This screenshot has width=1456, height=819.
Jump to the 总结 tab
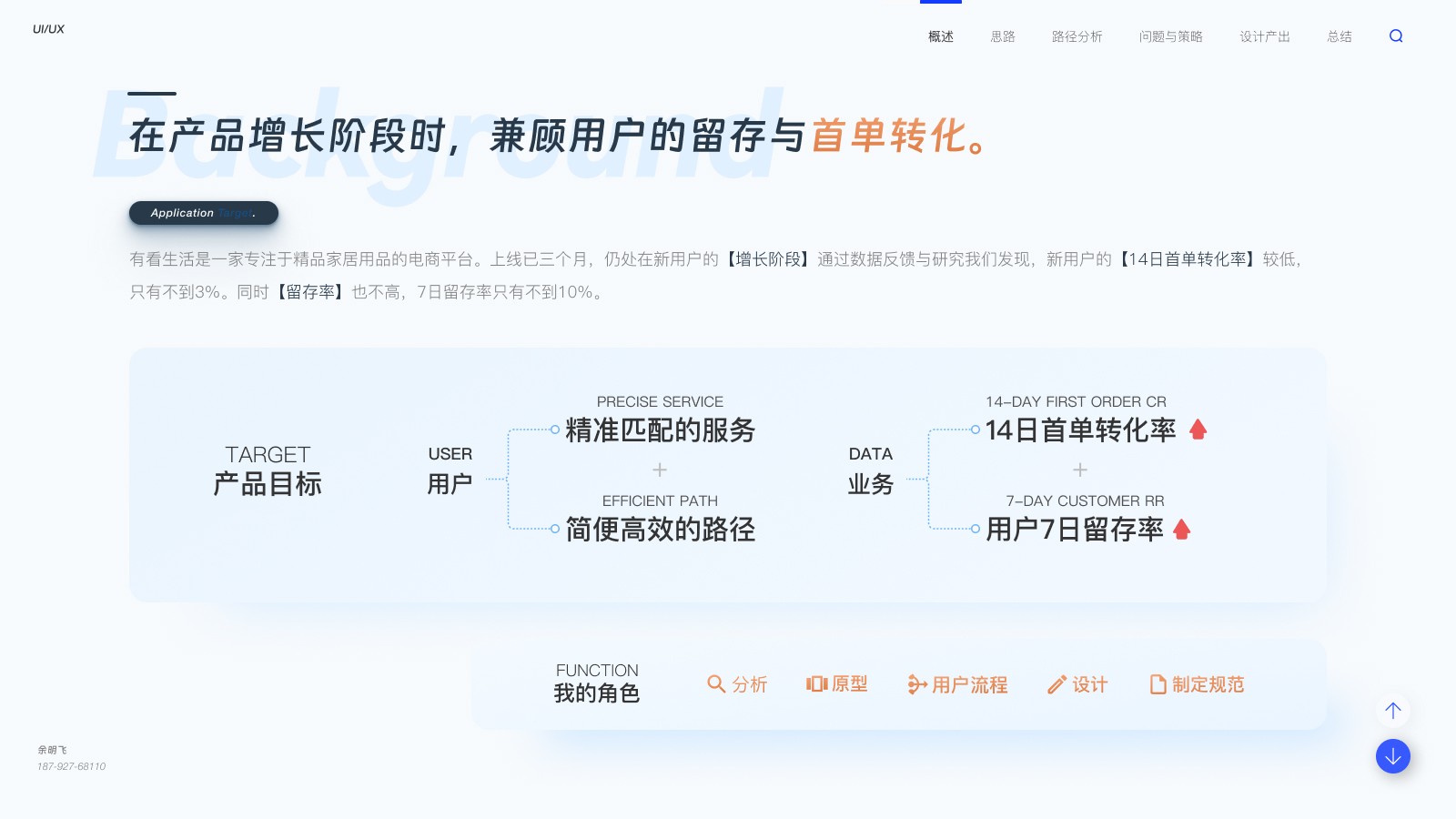click(1340, 36)
